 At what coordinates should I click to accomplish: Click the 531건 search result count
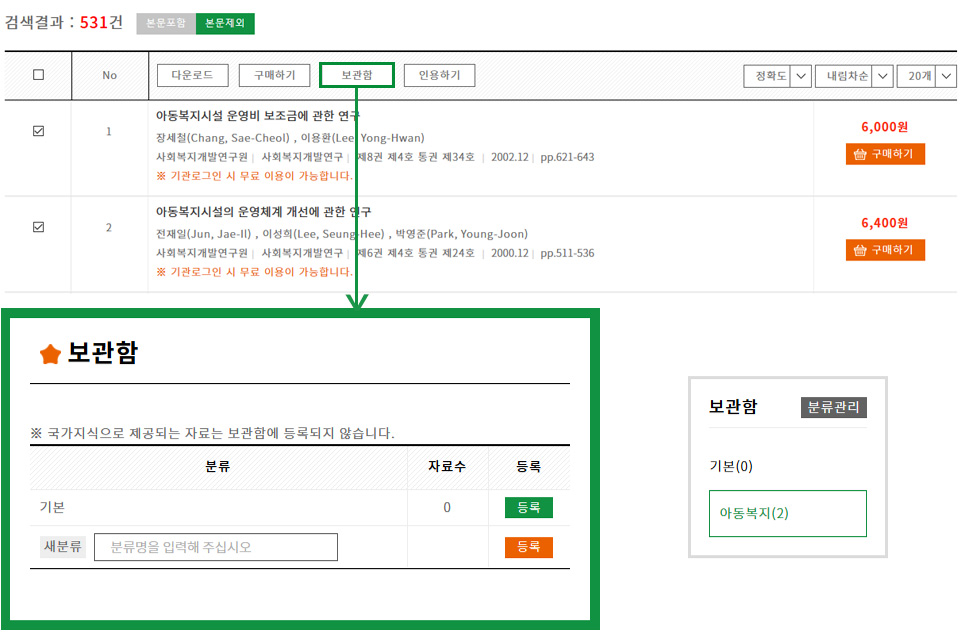(101, 23)
